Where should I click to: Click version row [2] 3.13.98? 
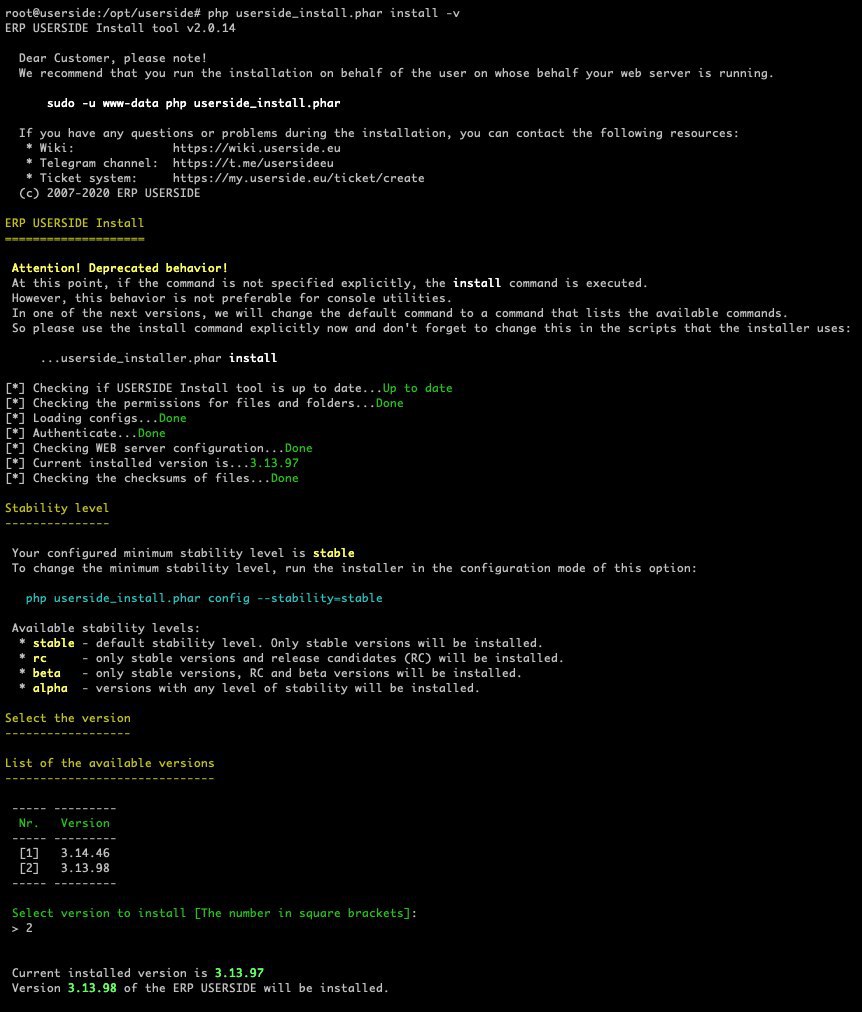(x=65, y=868)
